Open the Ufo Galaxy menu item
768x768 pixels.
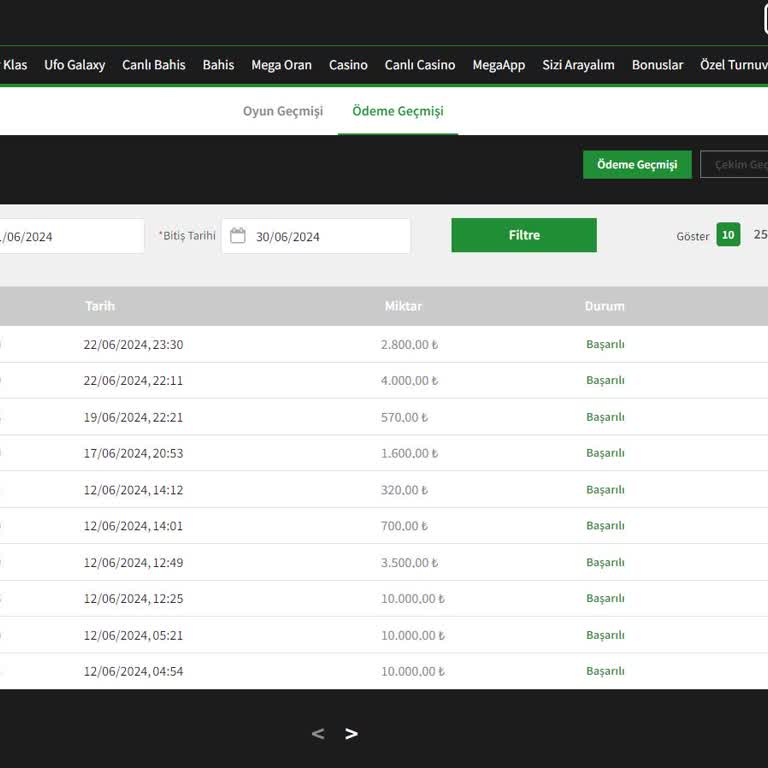point(74,65)
